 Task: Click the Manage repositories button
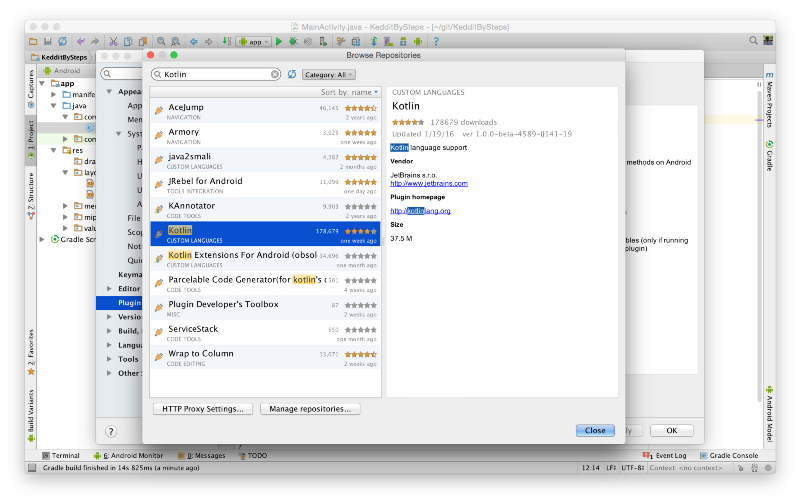coord(310,409)
